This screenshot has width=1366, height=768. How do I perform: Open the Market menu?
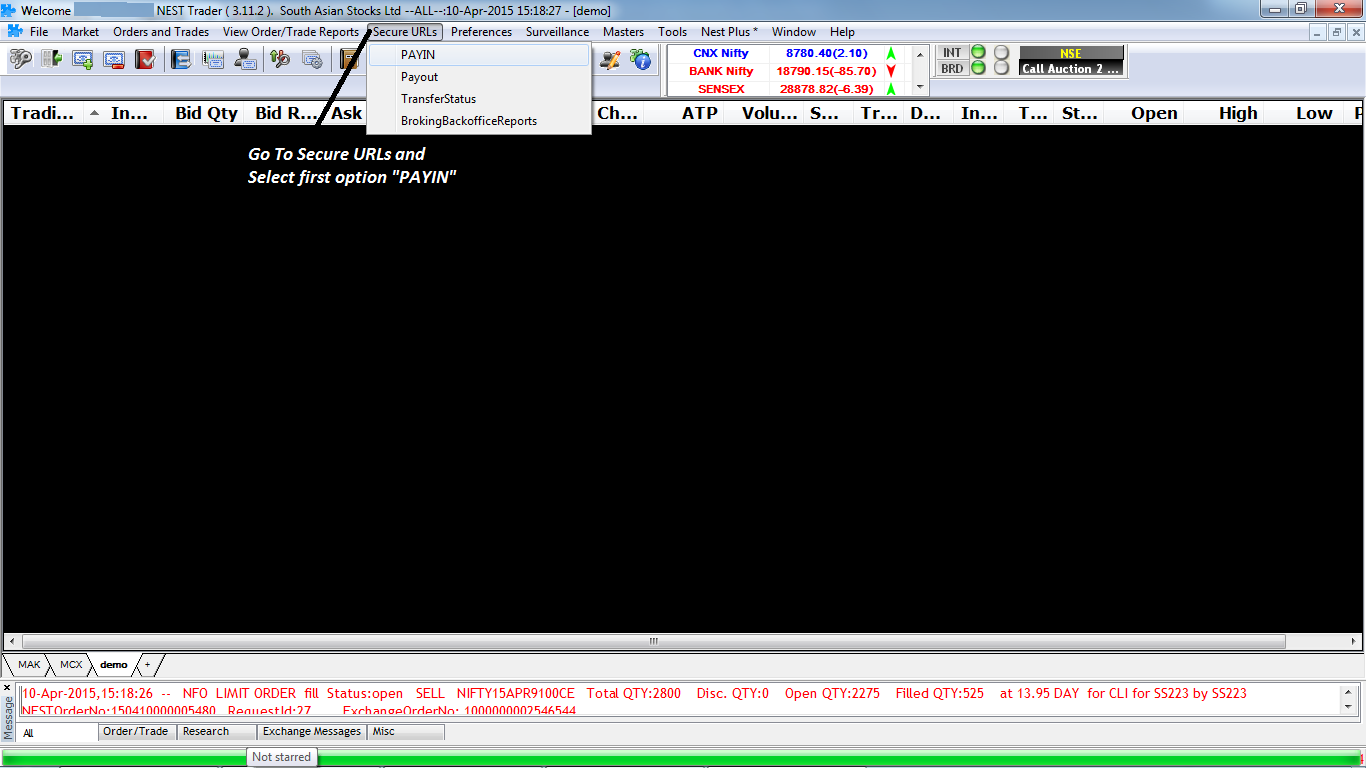[x=81, y=32]
